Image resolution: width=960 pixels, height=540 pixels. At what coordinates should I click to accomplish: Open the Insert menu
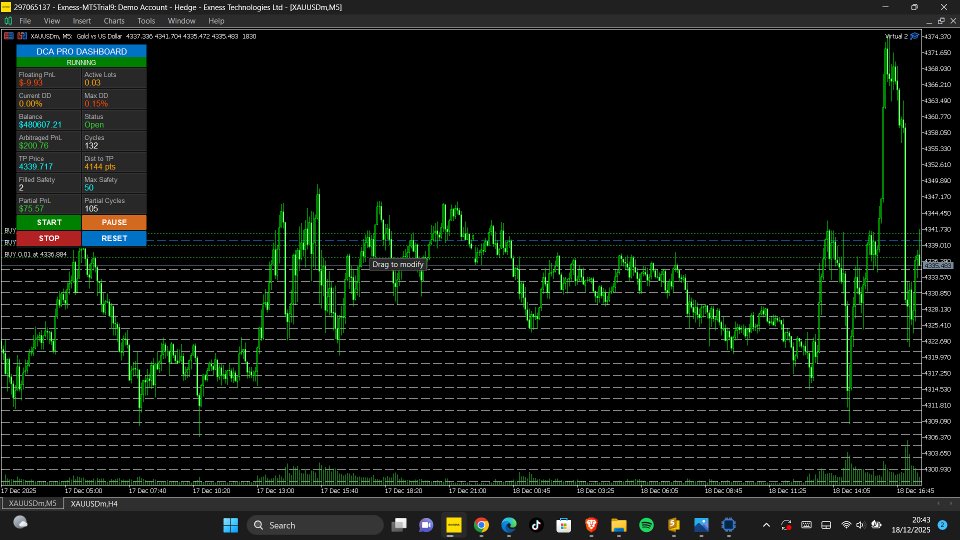pyautogui.click(x=81, y=21)
